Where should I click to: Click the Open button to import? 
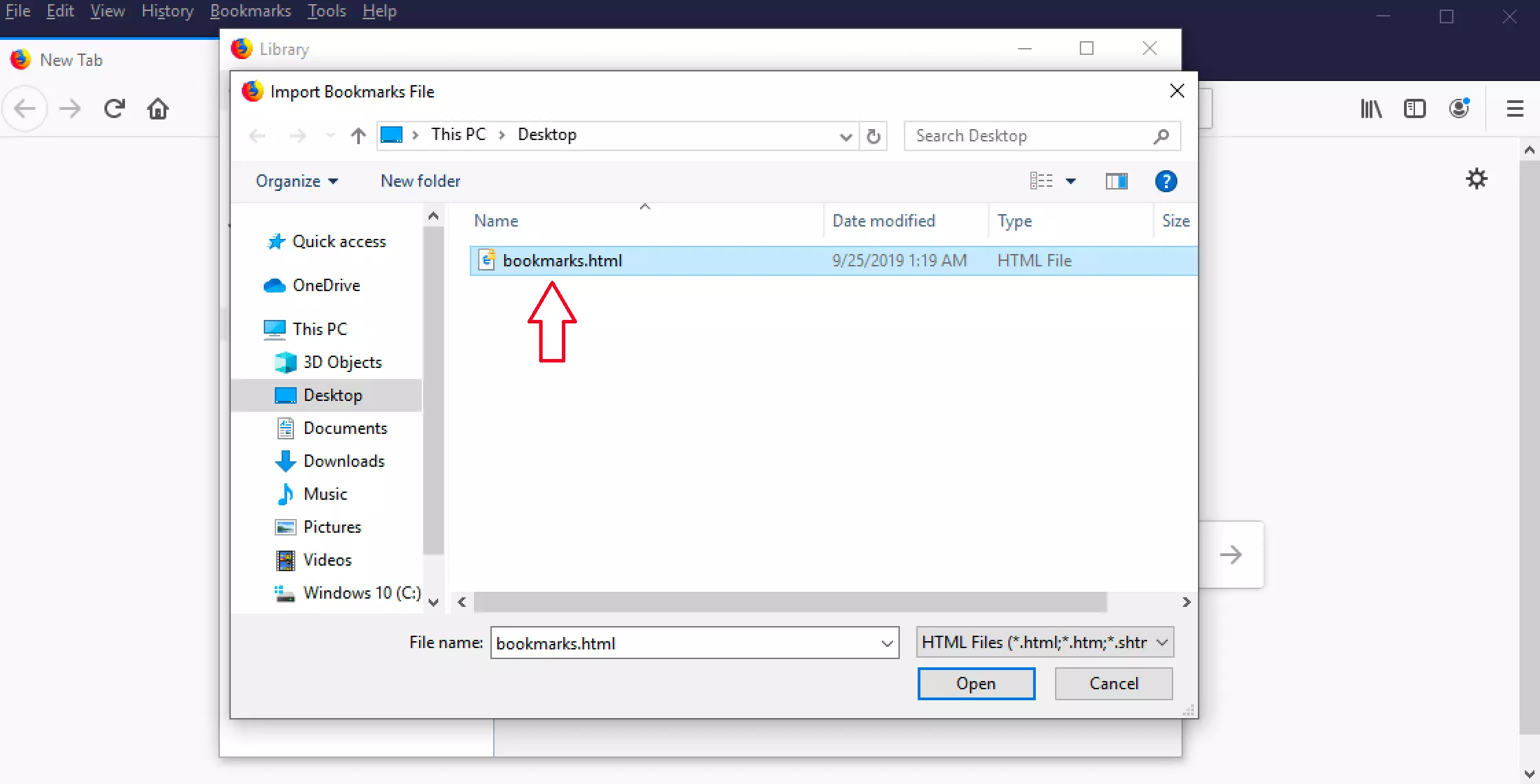tap(975, 683)
